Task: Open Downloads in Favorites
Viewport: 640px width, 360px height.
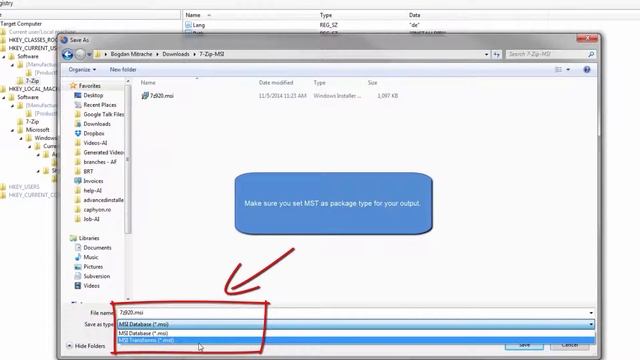Action: (97, 124)
